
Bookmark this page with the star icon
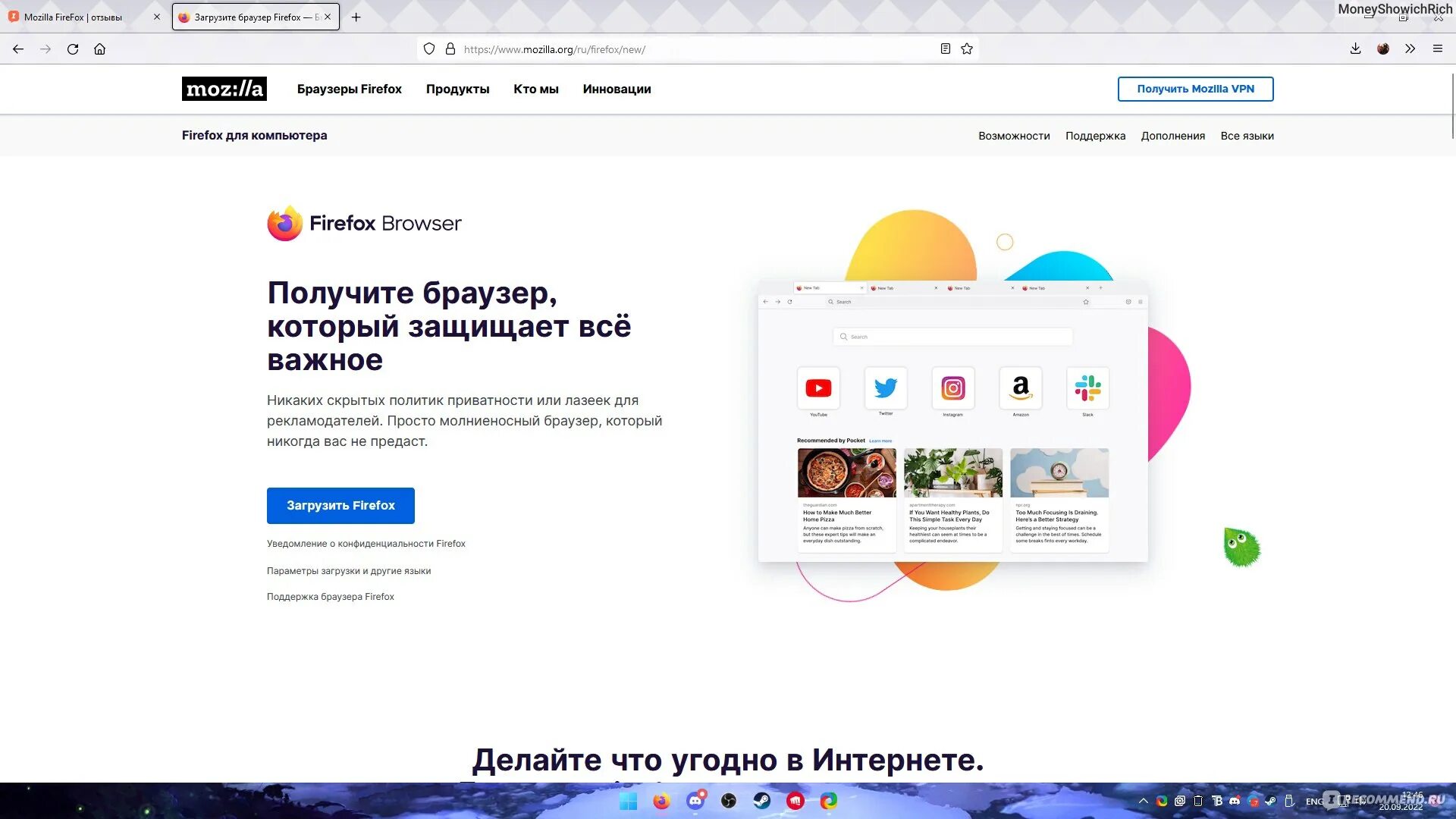(967, 49)
